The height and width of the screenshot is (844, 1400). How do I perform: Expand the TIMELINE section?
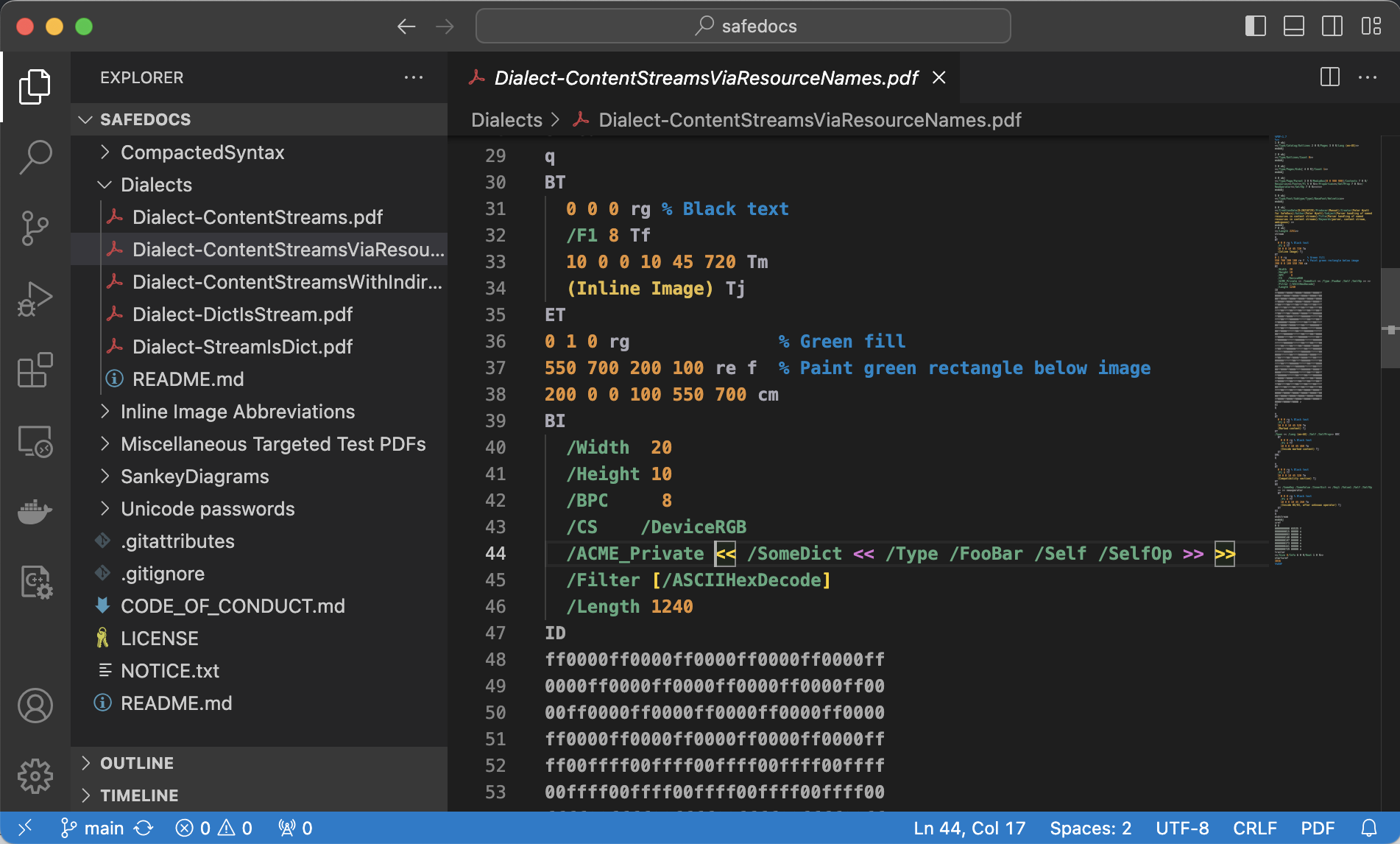tap(259, 795)
